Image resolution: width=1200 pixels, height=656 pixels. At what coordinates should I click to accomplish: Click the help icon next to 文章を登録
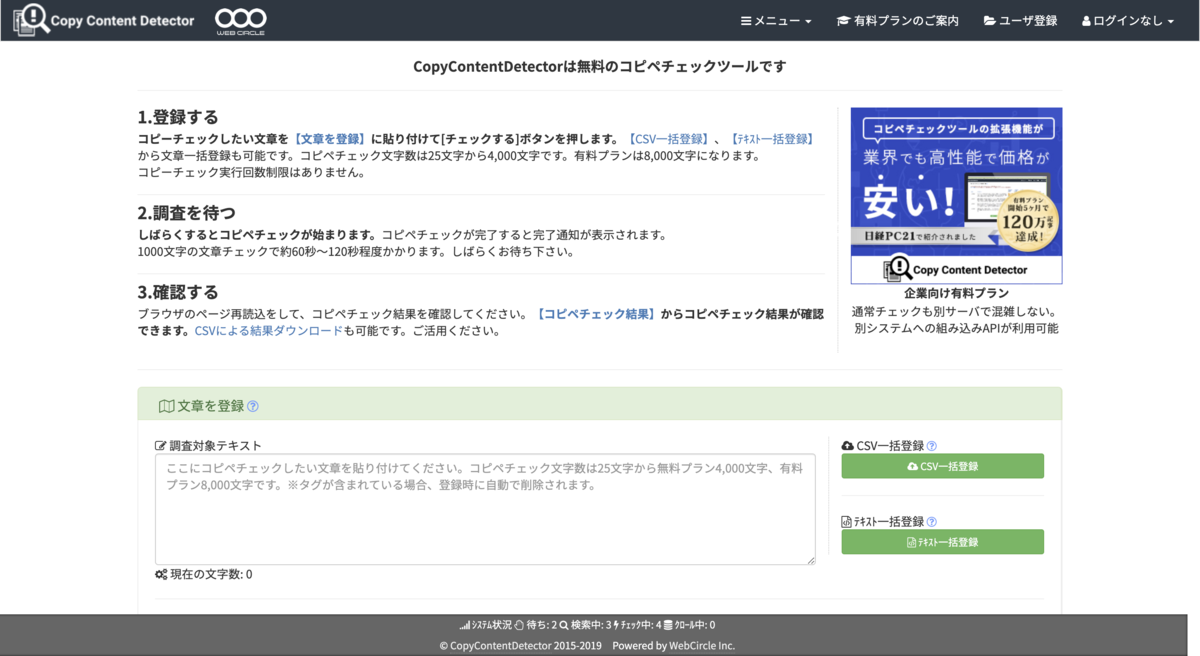pos(251,404)
